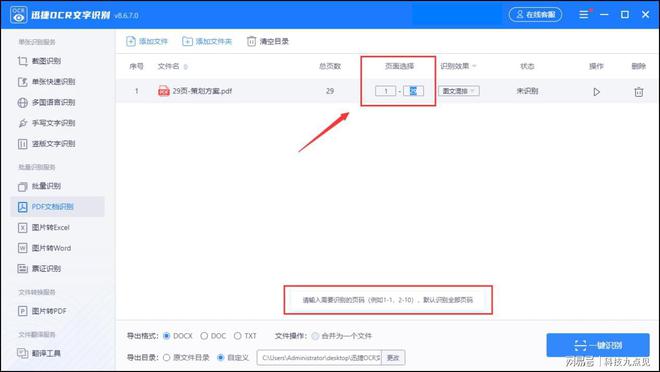The height and width of the screenshot is (372, 660).
Task: Select DOCX export format
Action: (x=167, y=336)
